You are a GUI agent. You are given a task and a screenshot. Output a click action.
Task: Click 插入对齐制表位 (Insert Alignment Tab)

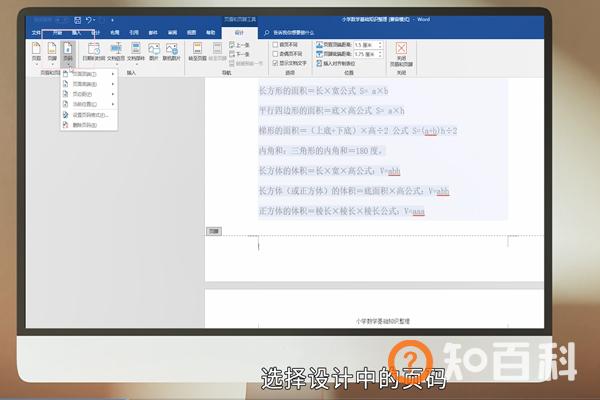pos(336,63)
